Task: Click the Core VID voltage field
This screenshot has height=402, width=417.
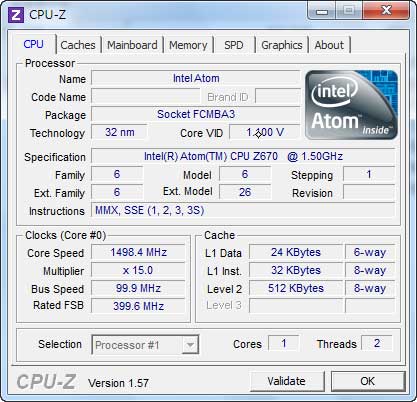Action: pos(265,133)
